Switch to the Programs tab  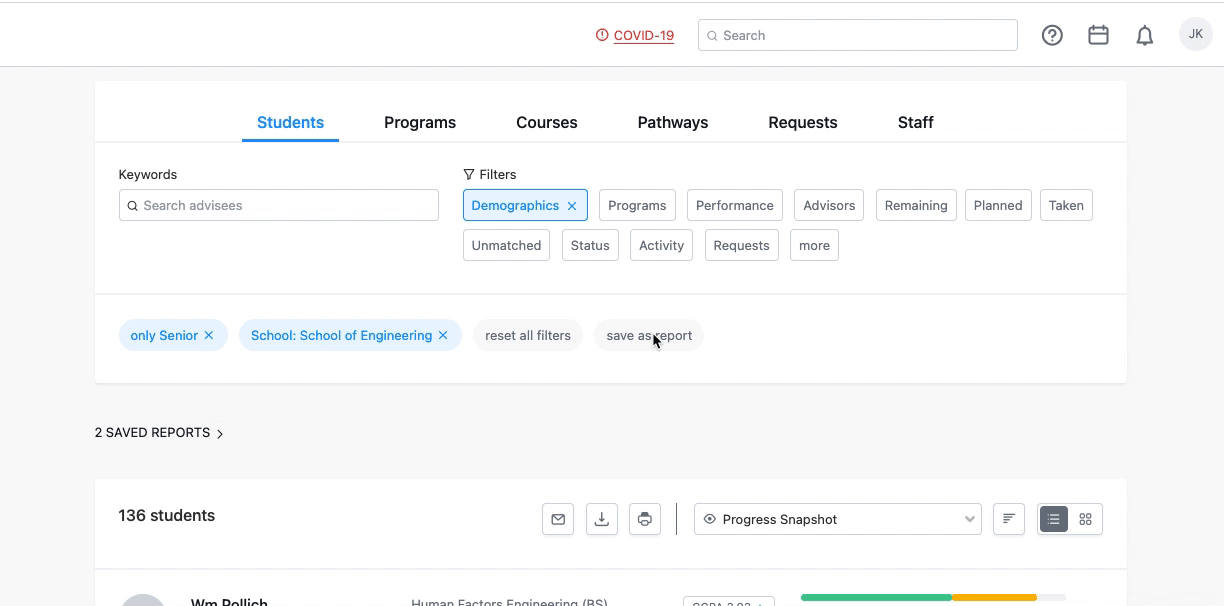[x=420, y=122]
